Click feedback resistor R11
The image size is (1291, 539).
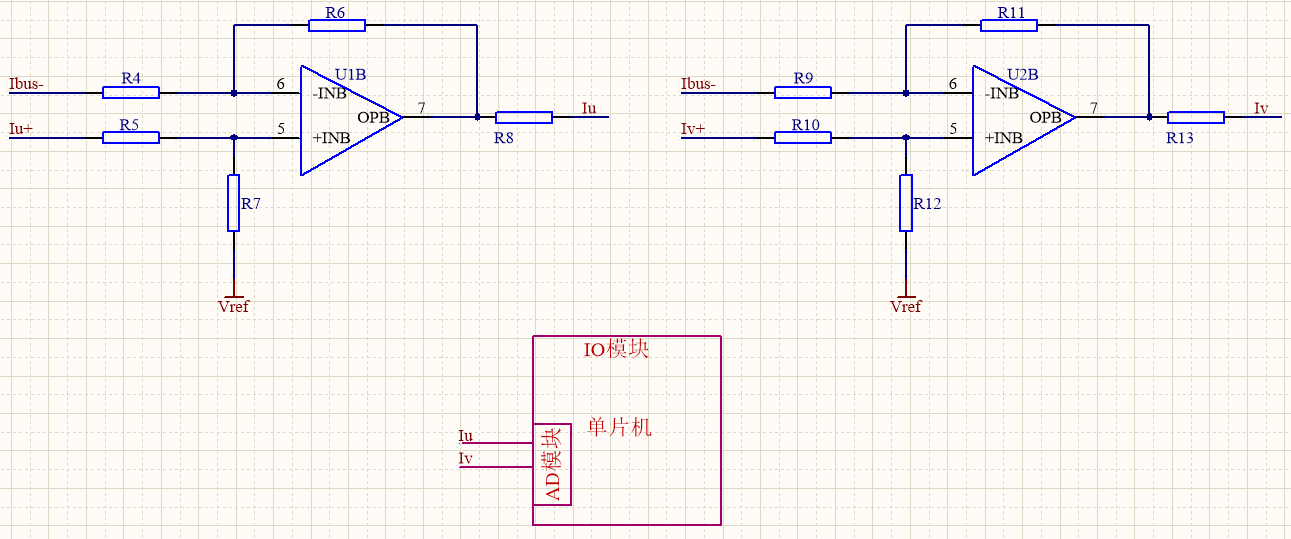(1009, 25)
